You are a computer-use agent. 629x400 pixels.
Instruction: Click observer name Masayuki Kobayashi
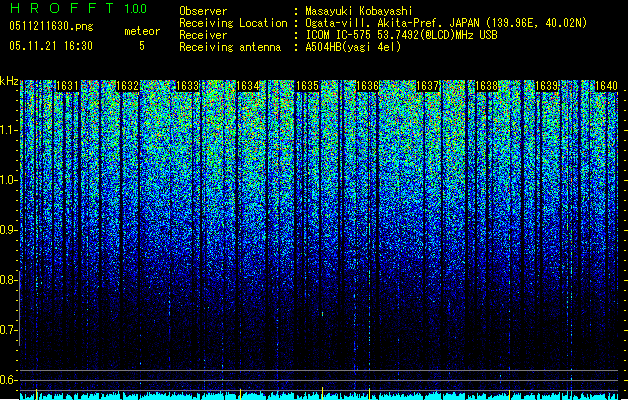[x=359, y=11]
